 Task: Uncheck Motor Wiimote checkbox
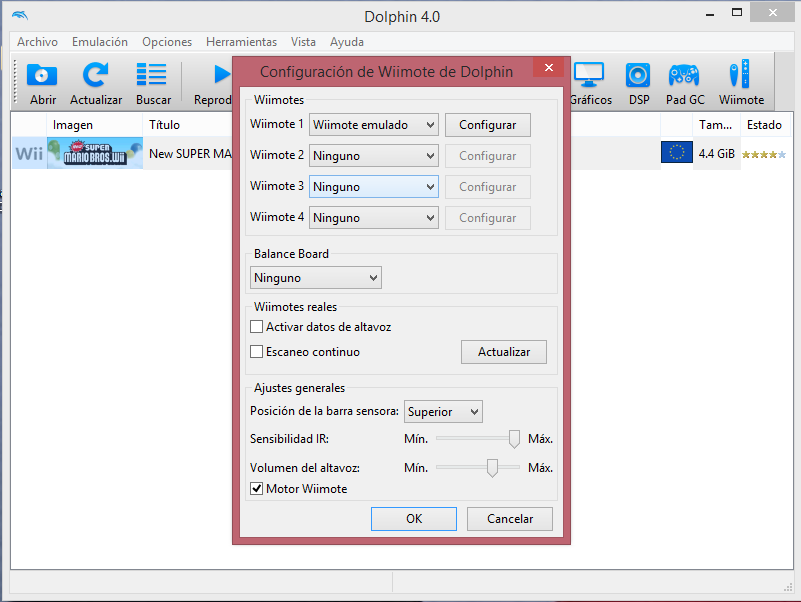tap(256, 489)
